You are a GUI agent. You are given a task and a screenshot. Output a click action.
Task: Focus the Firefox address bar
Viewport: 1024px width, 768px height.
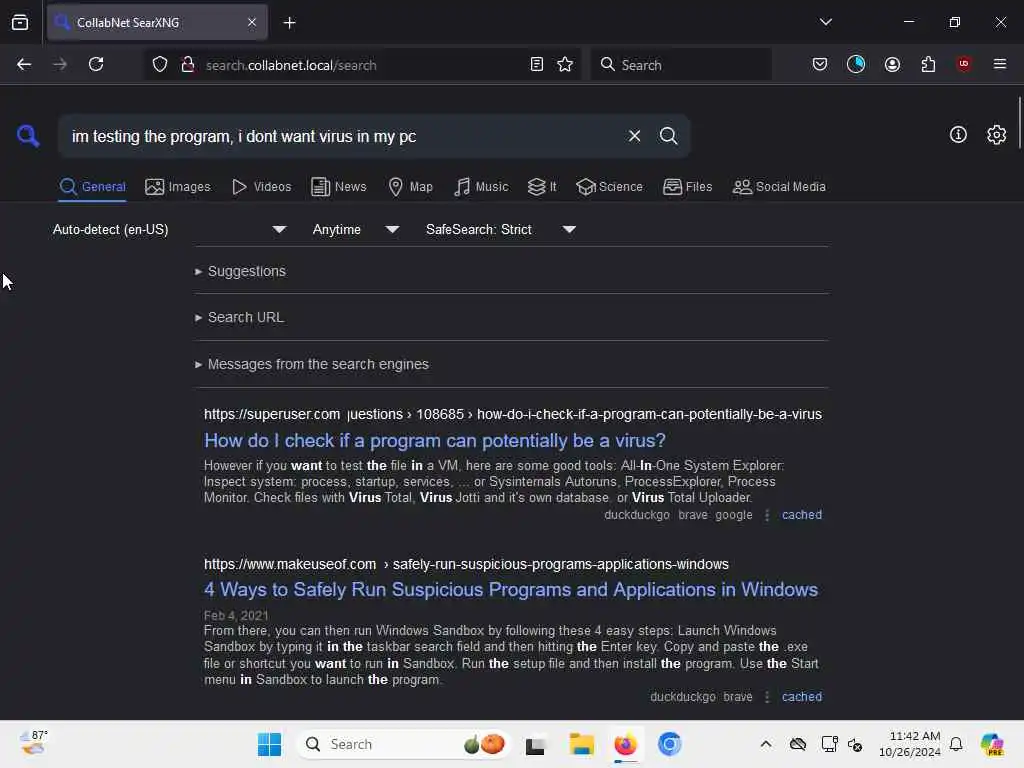362,65
